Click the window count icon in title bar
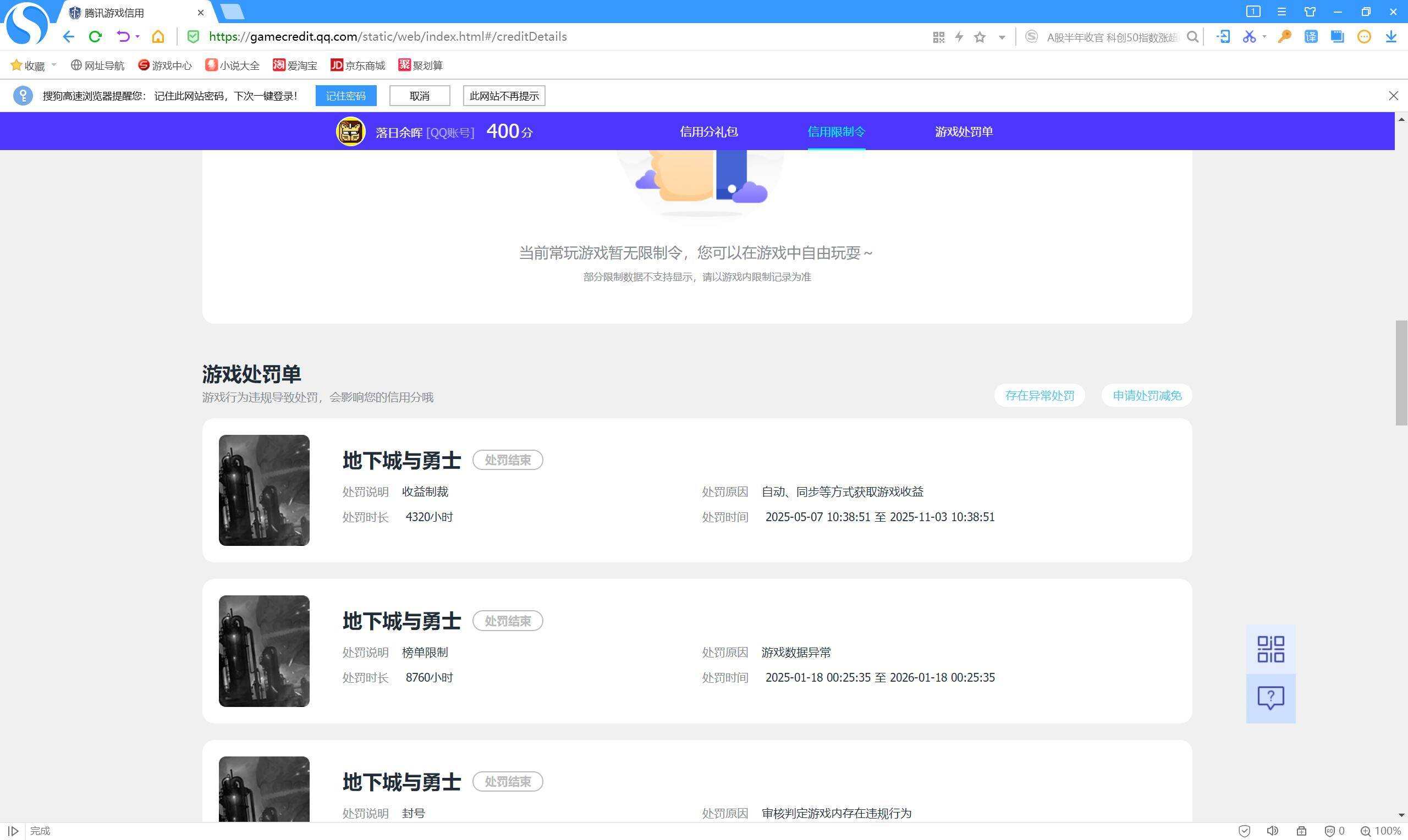Image resolution: width=1408 pixels, height=840 pixels. [1253, 12]
